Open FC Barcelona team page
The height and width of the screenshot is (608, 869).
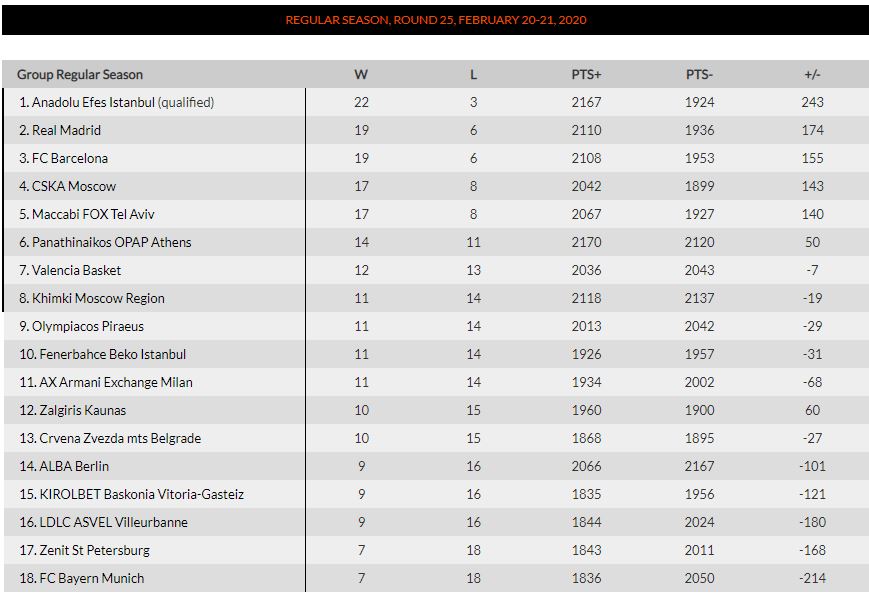pyautogui.click(x=70, y=159)
